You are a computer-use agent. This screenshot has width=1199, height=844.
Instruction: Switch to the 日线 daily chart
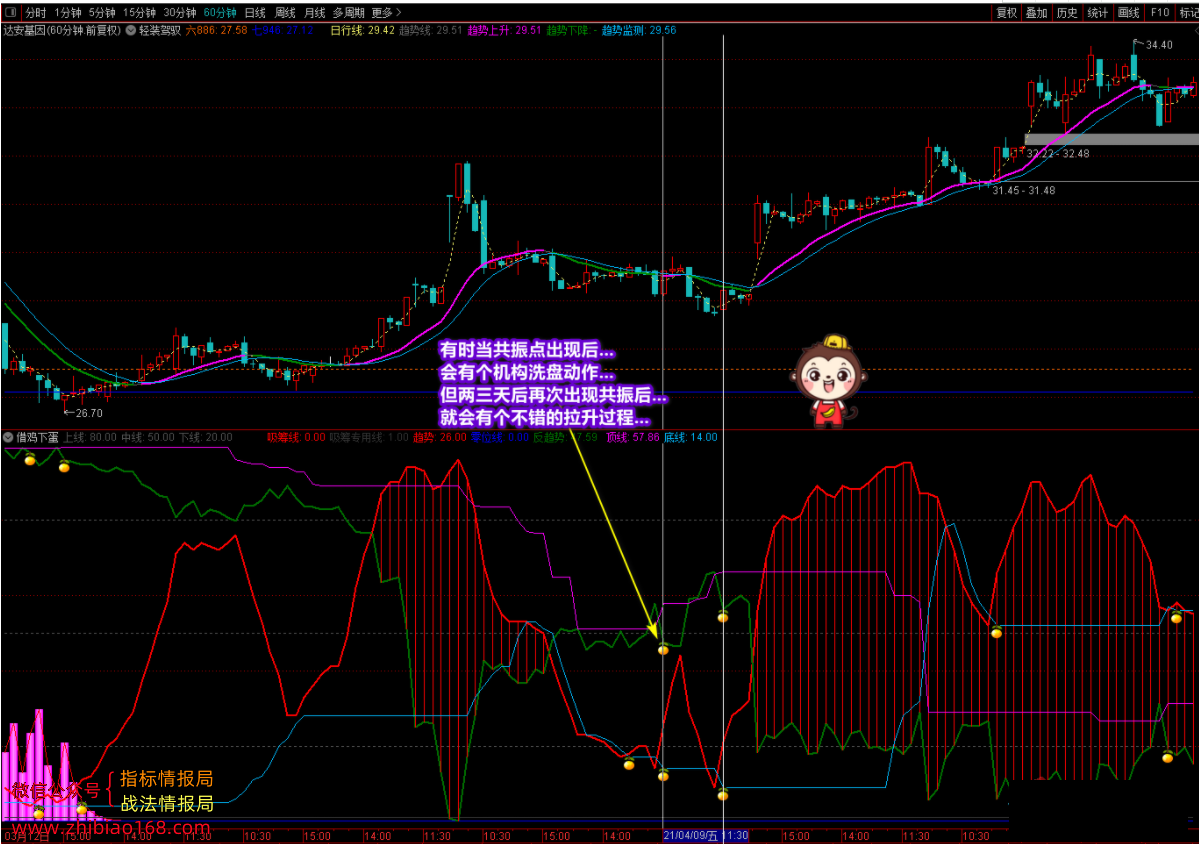coord(255,13)
